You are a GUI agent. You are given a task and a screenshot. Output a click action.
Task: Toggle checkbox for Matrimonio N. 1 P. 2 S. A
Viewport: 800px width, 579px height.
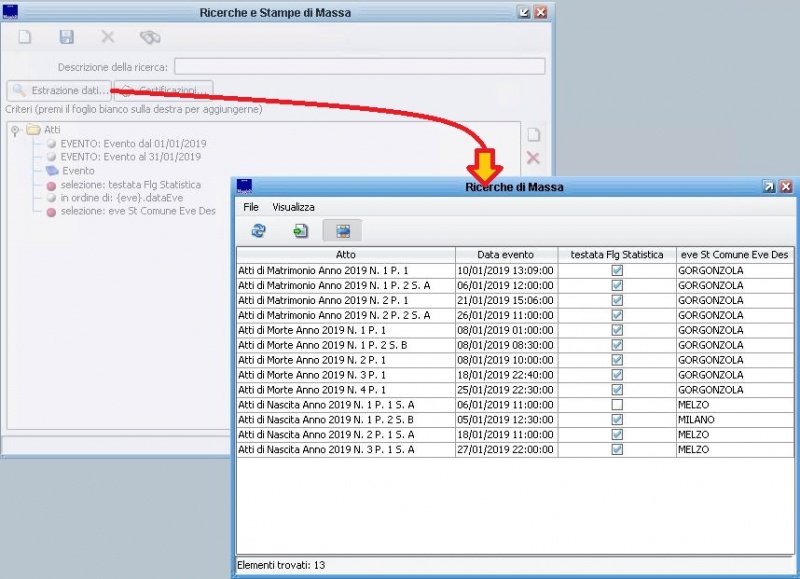[x=617, y=285]
